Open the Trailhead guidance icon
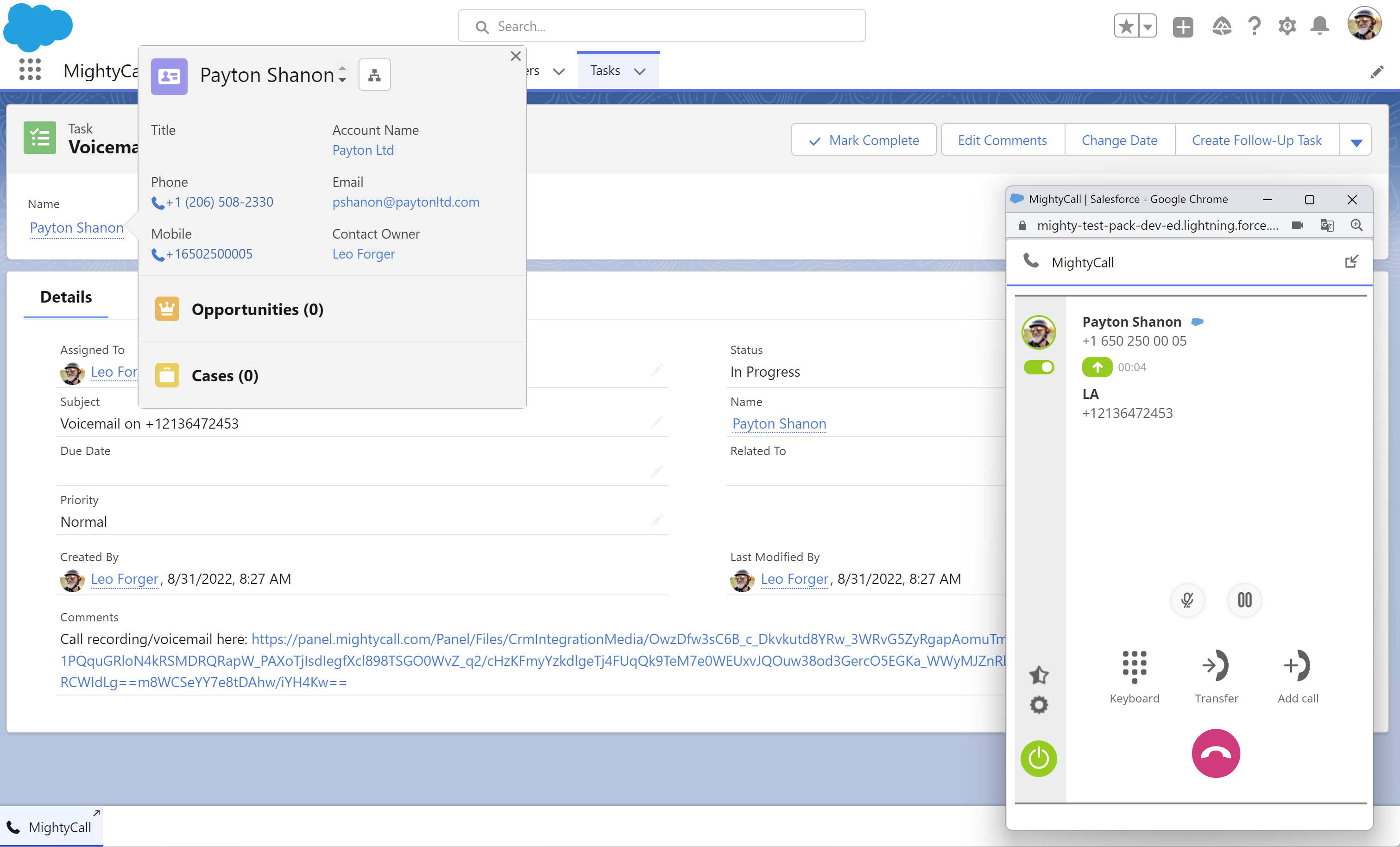Image resolution: width=1400 pixels, height=847 pixels. coord(1222,26)
